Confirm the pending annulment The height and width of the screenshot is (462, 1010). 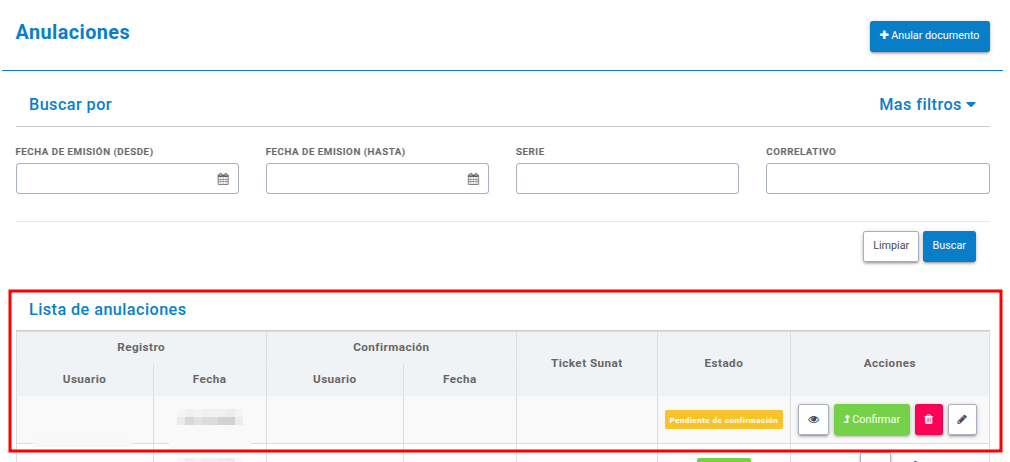872,419
